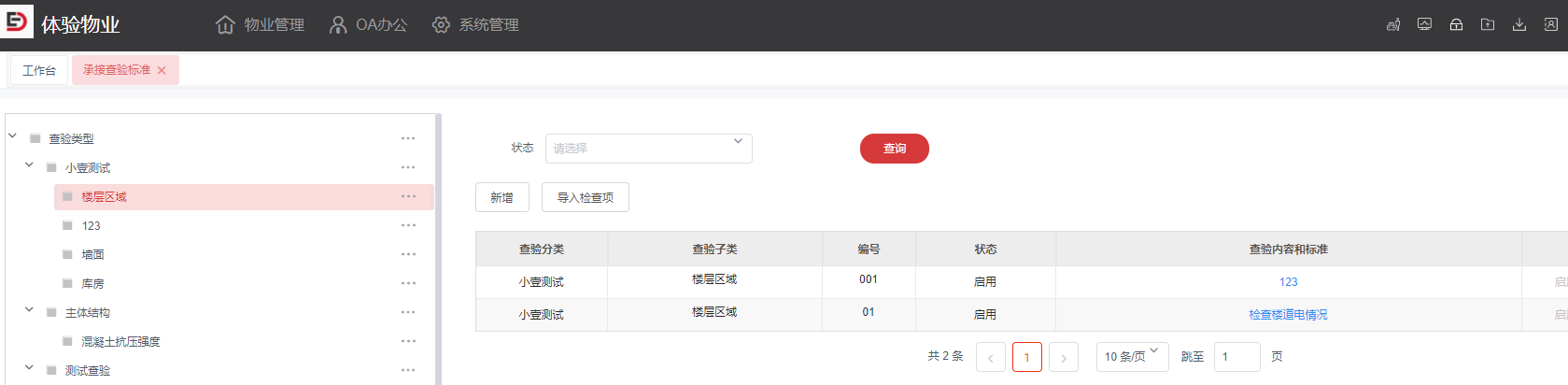Collapse the 主体结构 tree node

click(x=29, y=311)
